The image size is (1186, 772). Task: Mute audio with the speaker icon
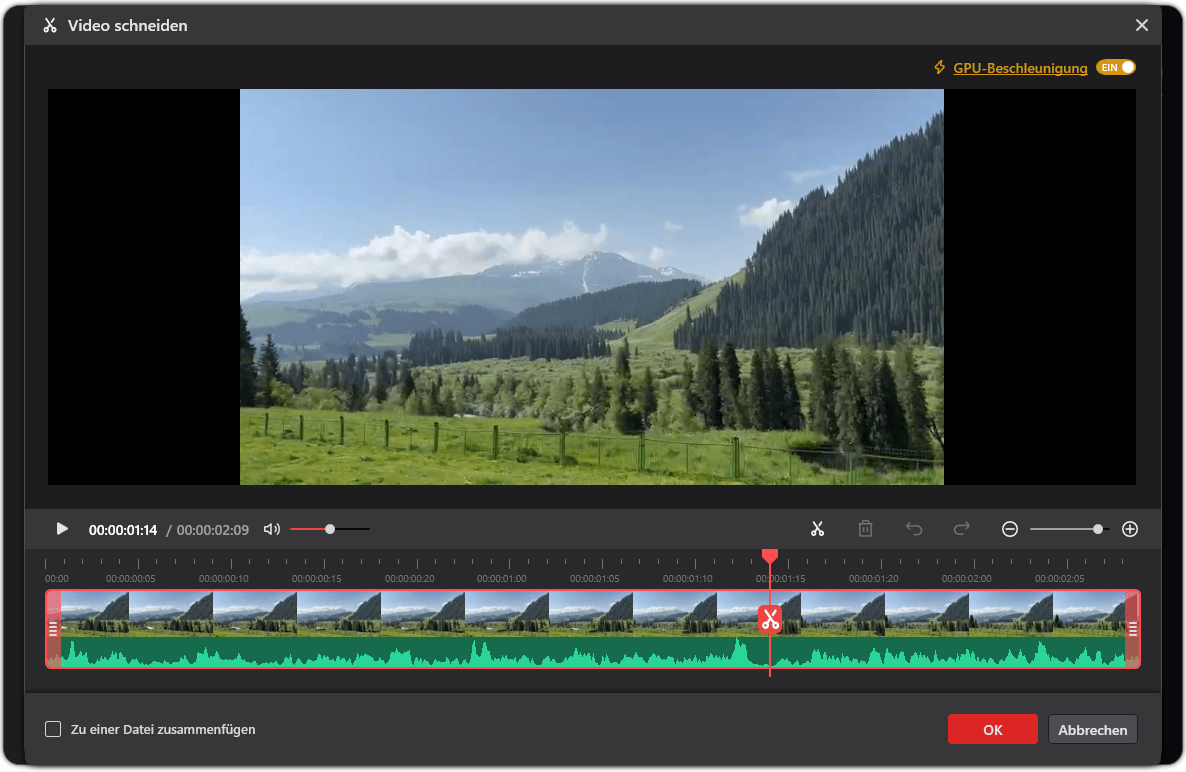tap(272, 529)
